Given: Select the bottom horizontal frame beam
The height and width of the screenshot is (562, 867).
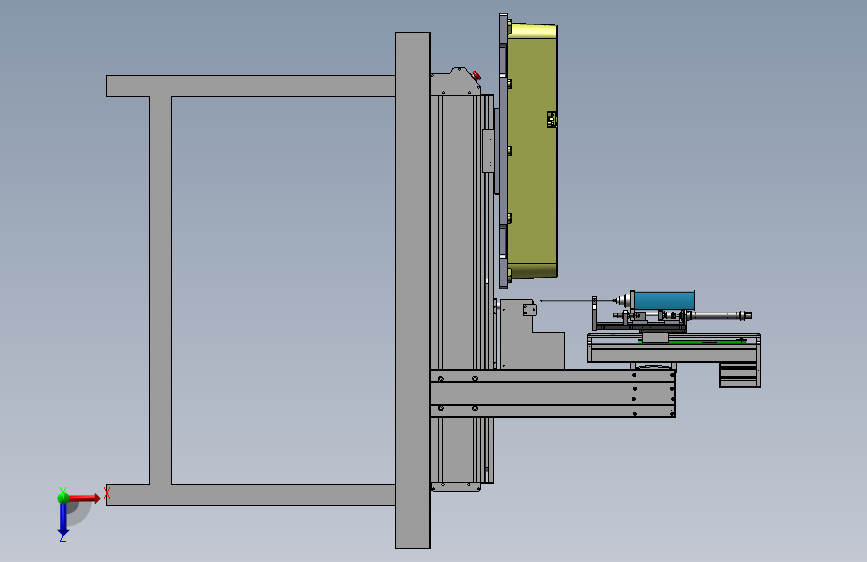Looking at the screenshot, I should [x=250, y=495].
